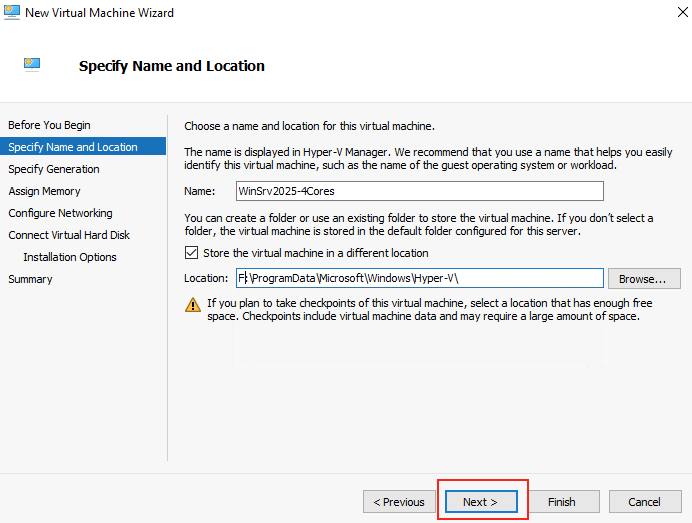The image size is (692, 523).
Task: Close the New Virtual Machine Wizard window
Action: (682, 12)
